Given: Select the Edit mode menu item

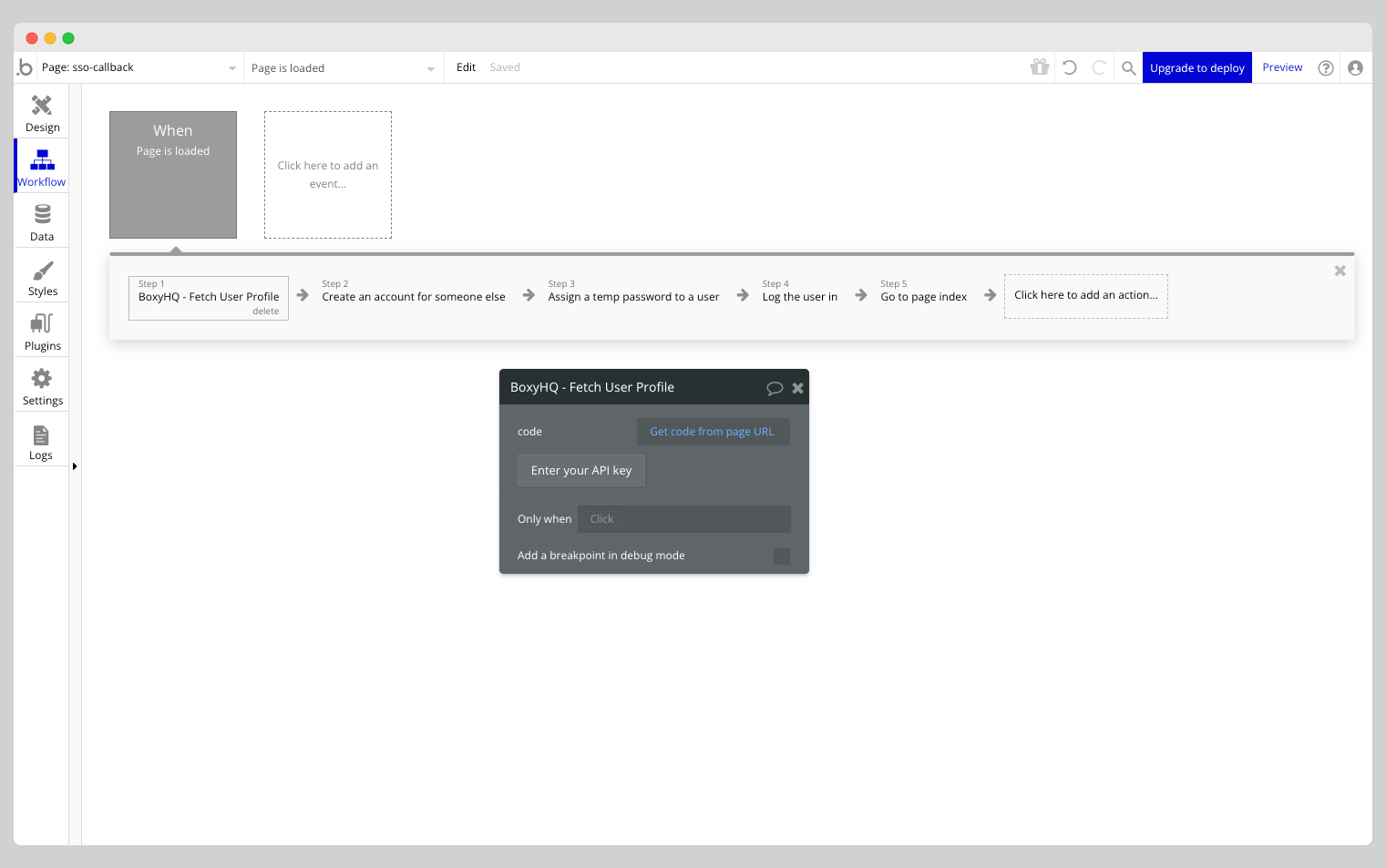Looking at the screenshot, I should [x=466, y=66].
